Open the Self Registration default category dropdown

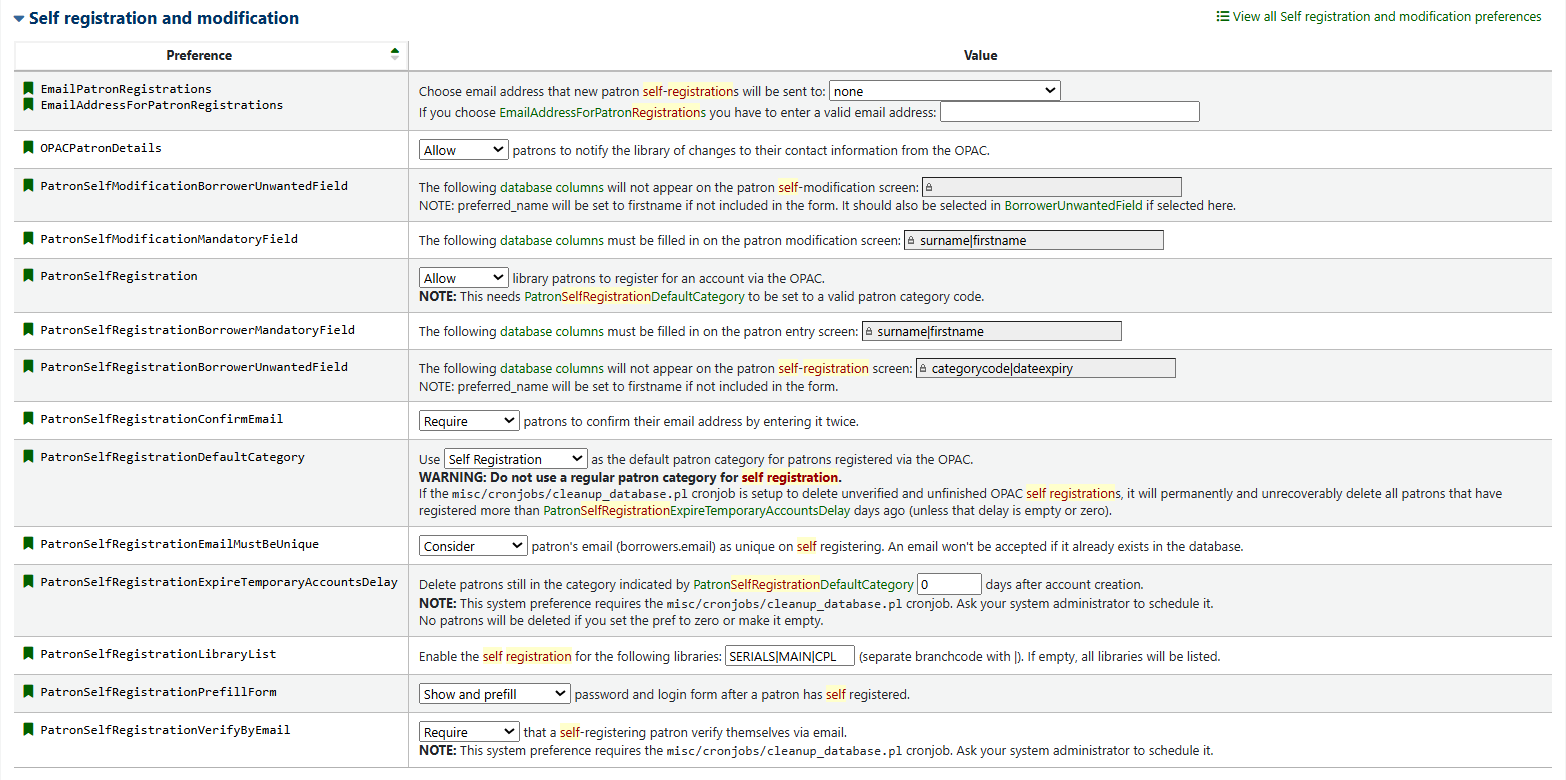tap(515, 459)
